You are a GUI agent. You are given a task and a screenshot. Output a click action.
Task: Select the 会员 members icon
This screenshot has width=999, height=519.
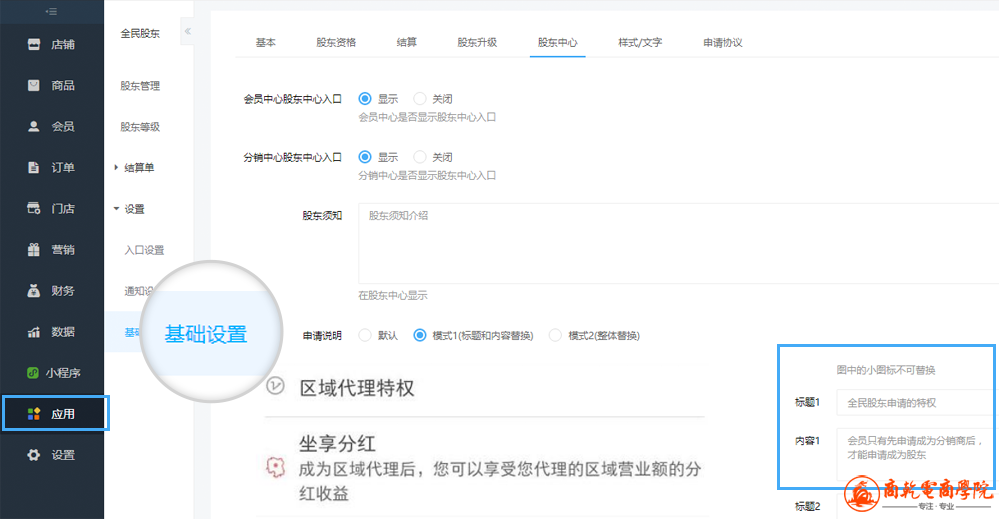pos(34,127)
